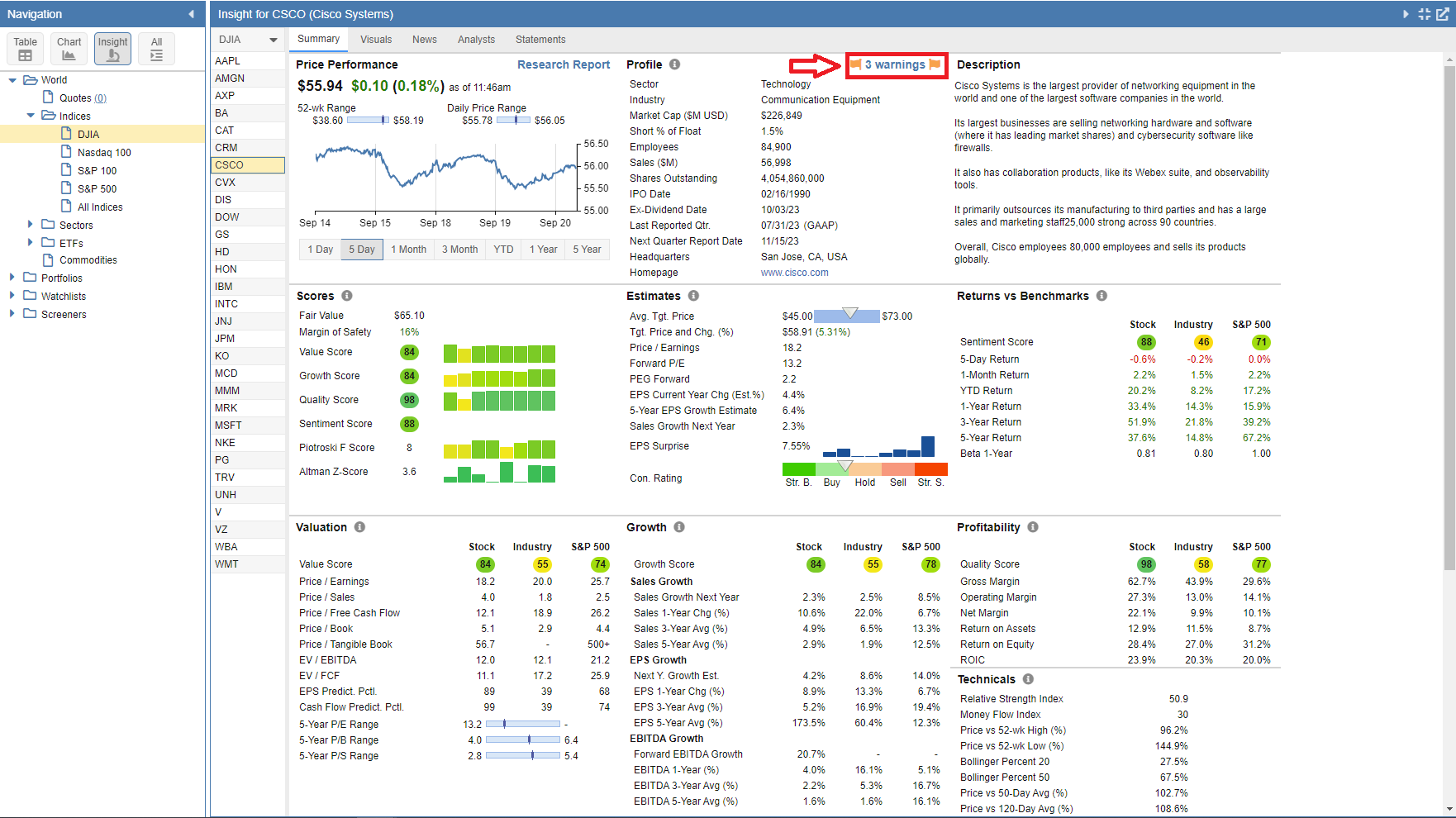The image size is (1456, 818).
Task: Click the Watchlists folder icon
Action: (31, 296)
